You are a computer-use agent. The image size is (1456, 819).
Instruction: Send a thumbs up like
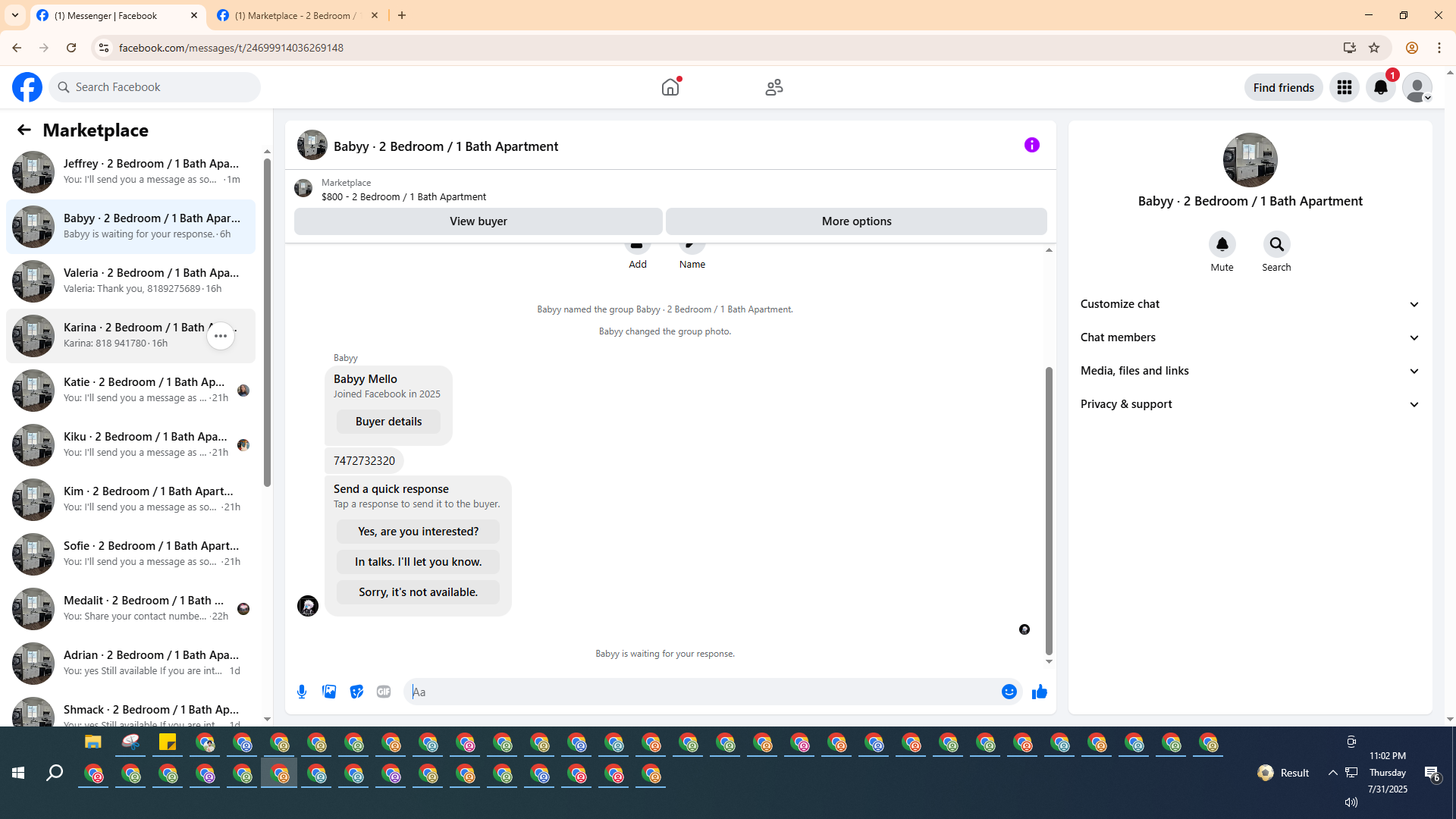(1039, 692)
